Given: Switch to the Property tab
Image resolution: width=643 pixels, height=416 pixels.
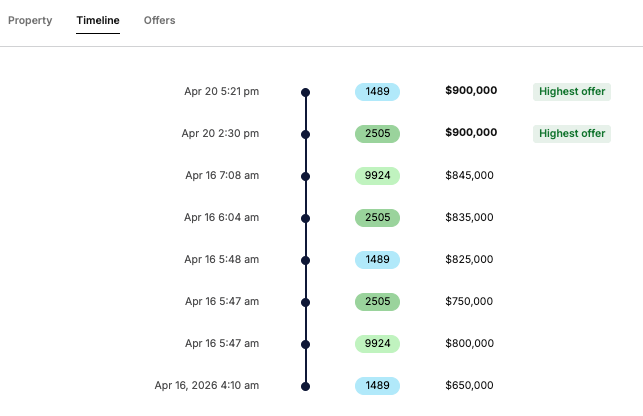Looking at the screenshot, I should click(x=30, y=20).
